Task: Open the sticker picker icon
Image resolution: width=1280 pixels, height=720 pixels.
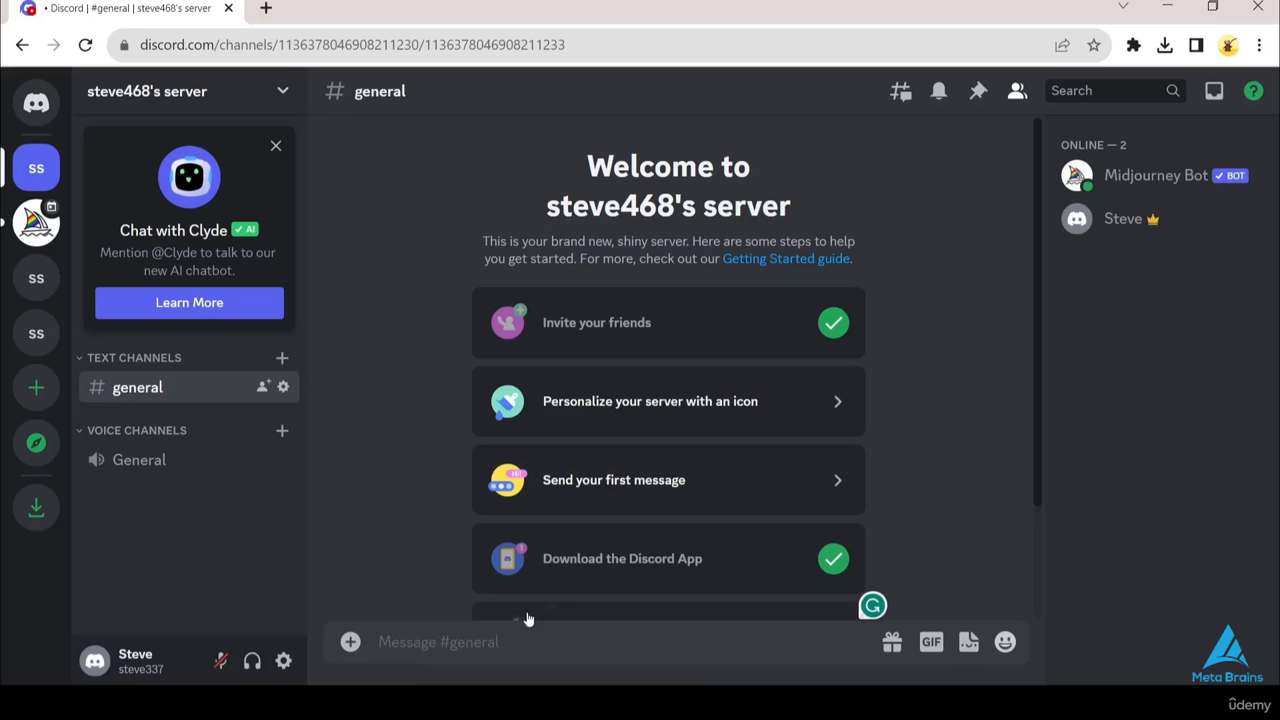Action: point(968,642)
